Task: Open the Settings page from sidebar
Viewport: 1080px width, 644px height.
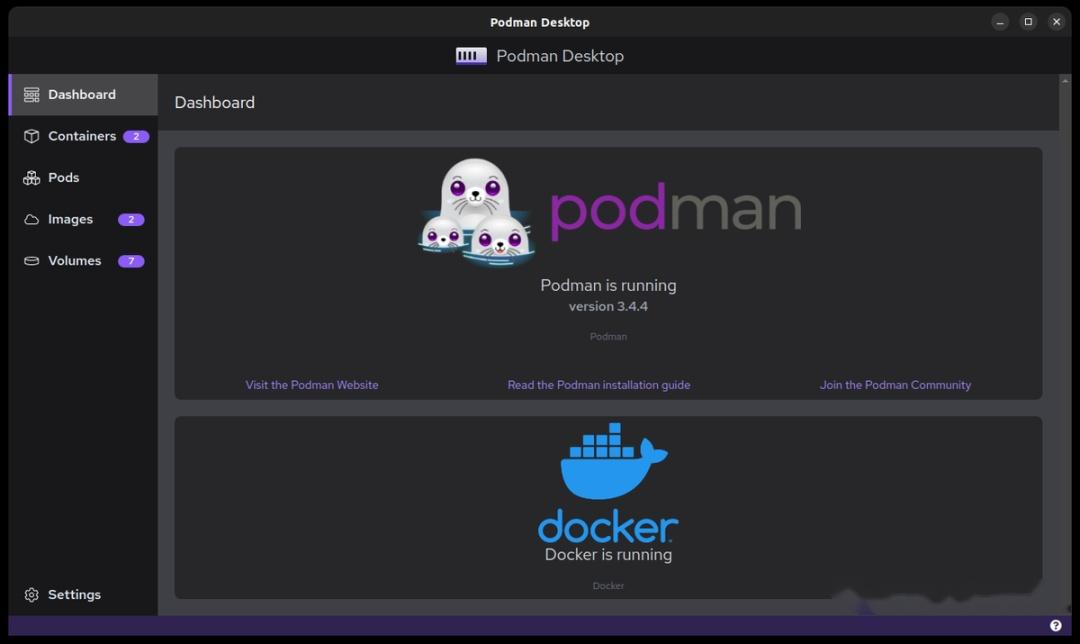Action: 75,594
